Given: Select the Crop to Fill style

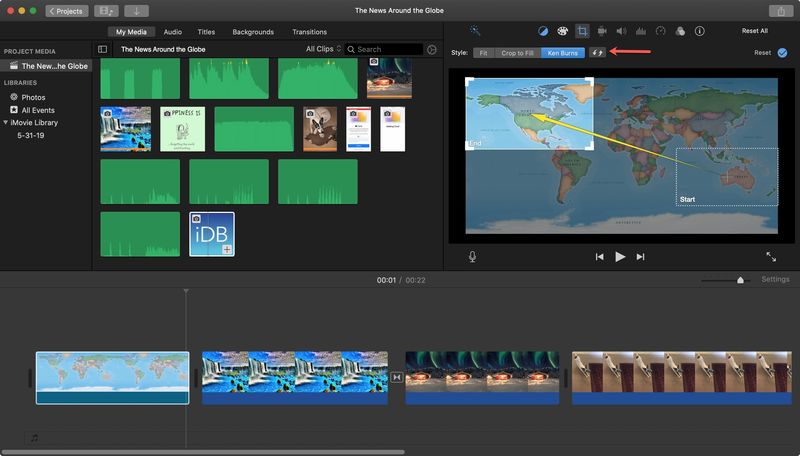Looking at the screenshot, I should point(517,53).
